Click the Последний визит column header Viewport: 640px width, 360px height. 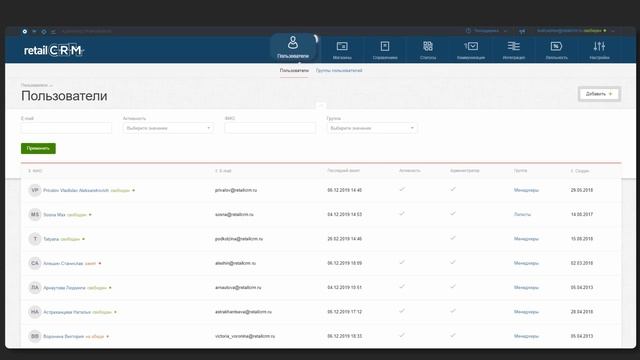tap(344, 171)
